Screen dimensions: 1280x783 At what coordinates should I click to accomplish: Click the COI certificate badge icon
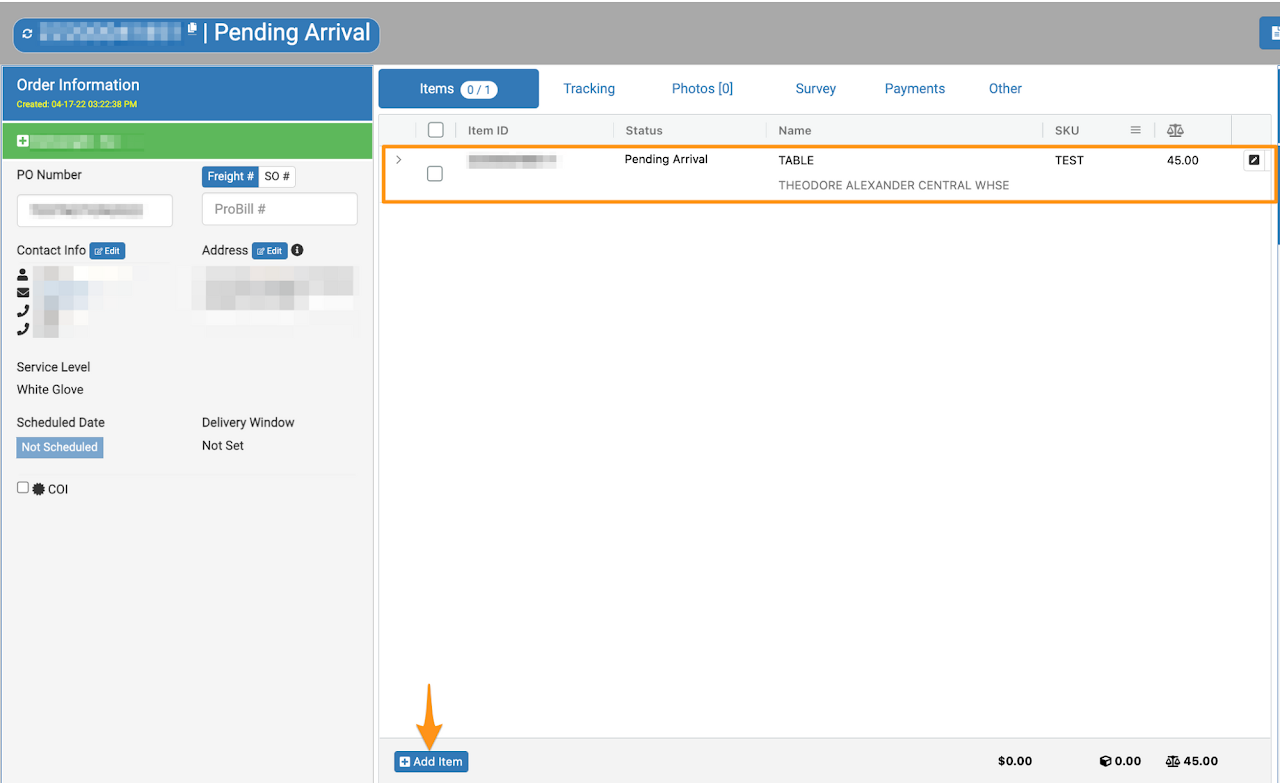click(x=39, y=489)
